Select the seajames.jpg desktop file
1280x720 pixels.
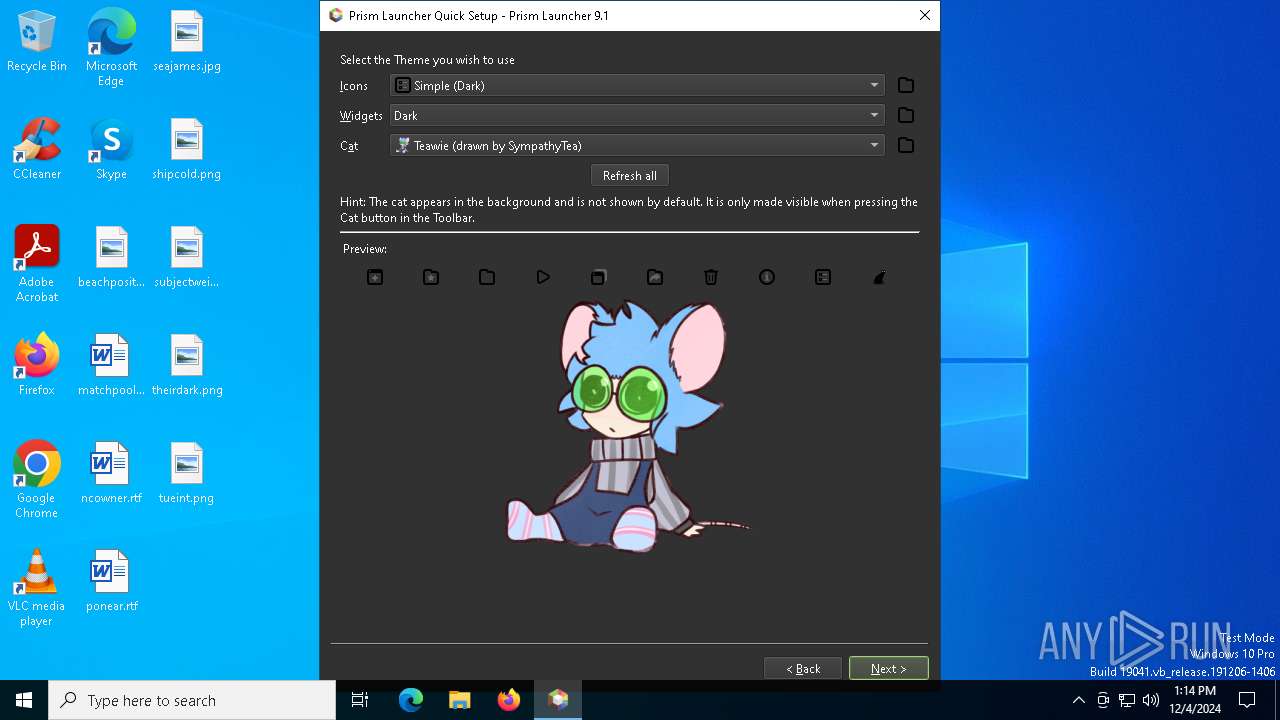[187, 42]
